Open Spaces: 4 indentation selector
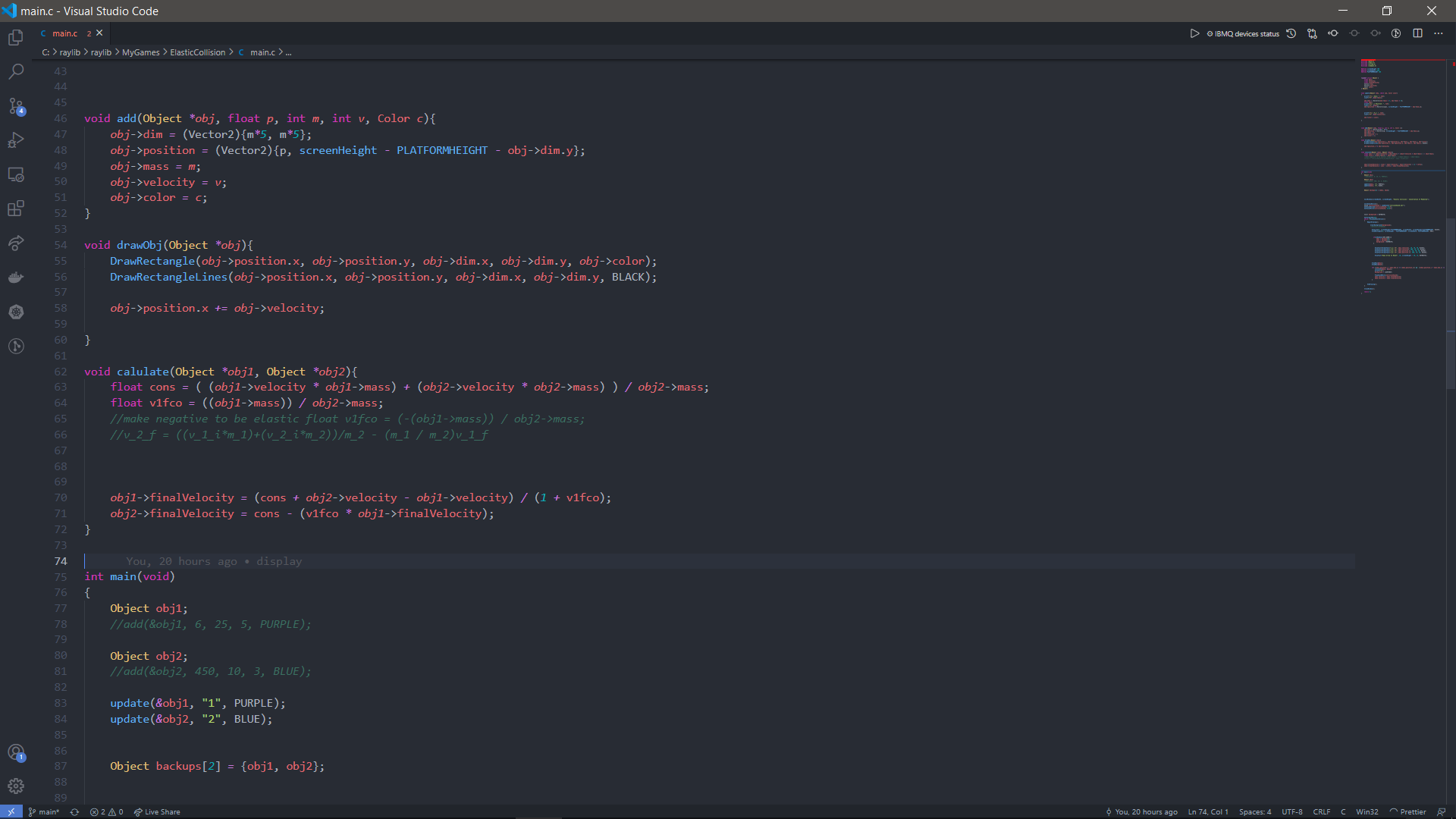 1255,811
